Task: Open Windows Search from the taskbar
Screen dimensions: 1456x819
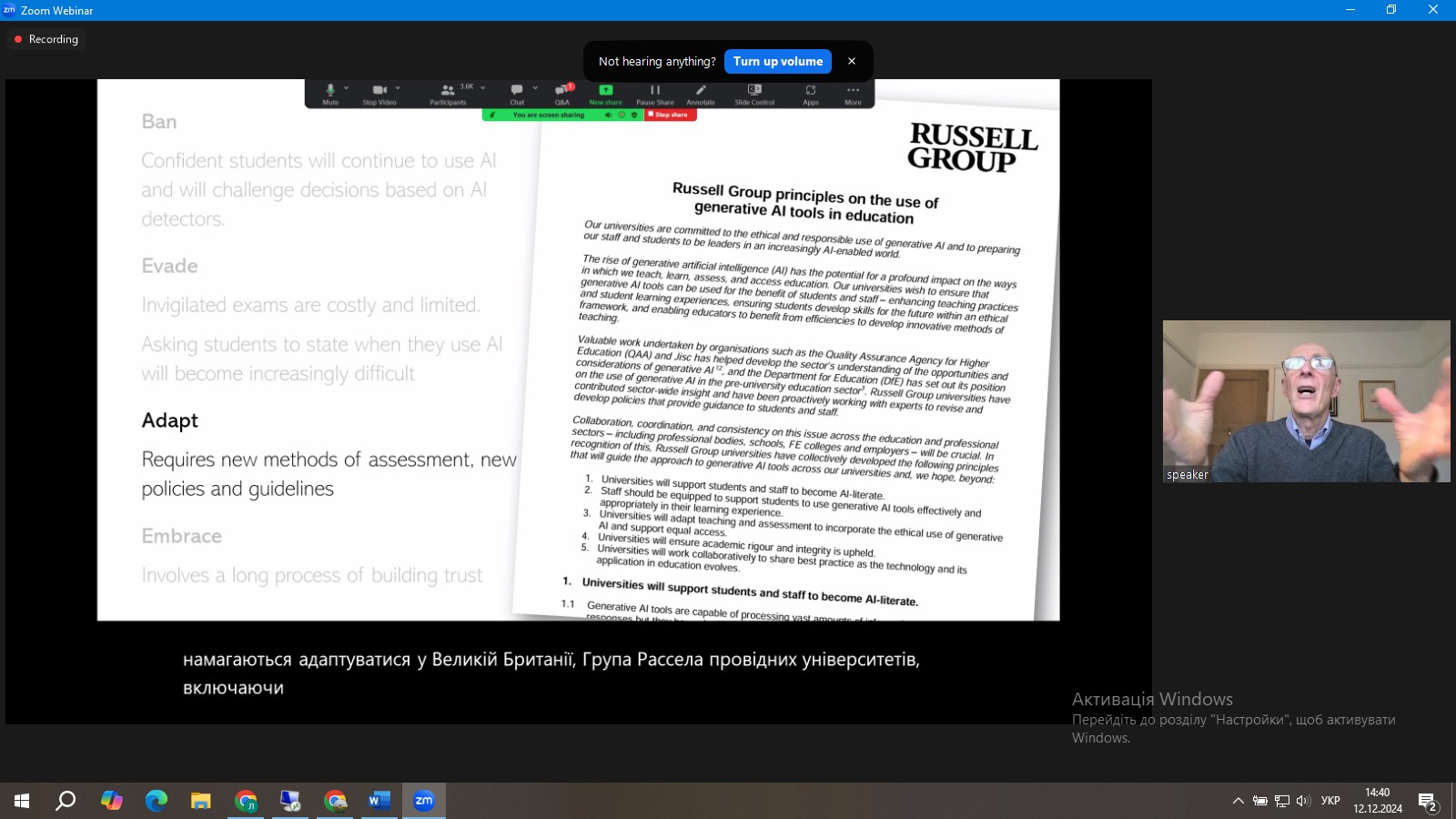Action: coord(66,801)
